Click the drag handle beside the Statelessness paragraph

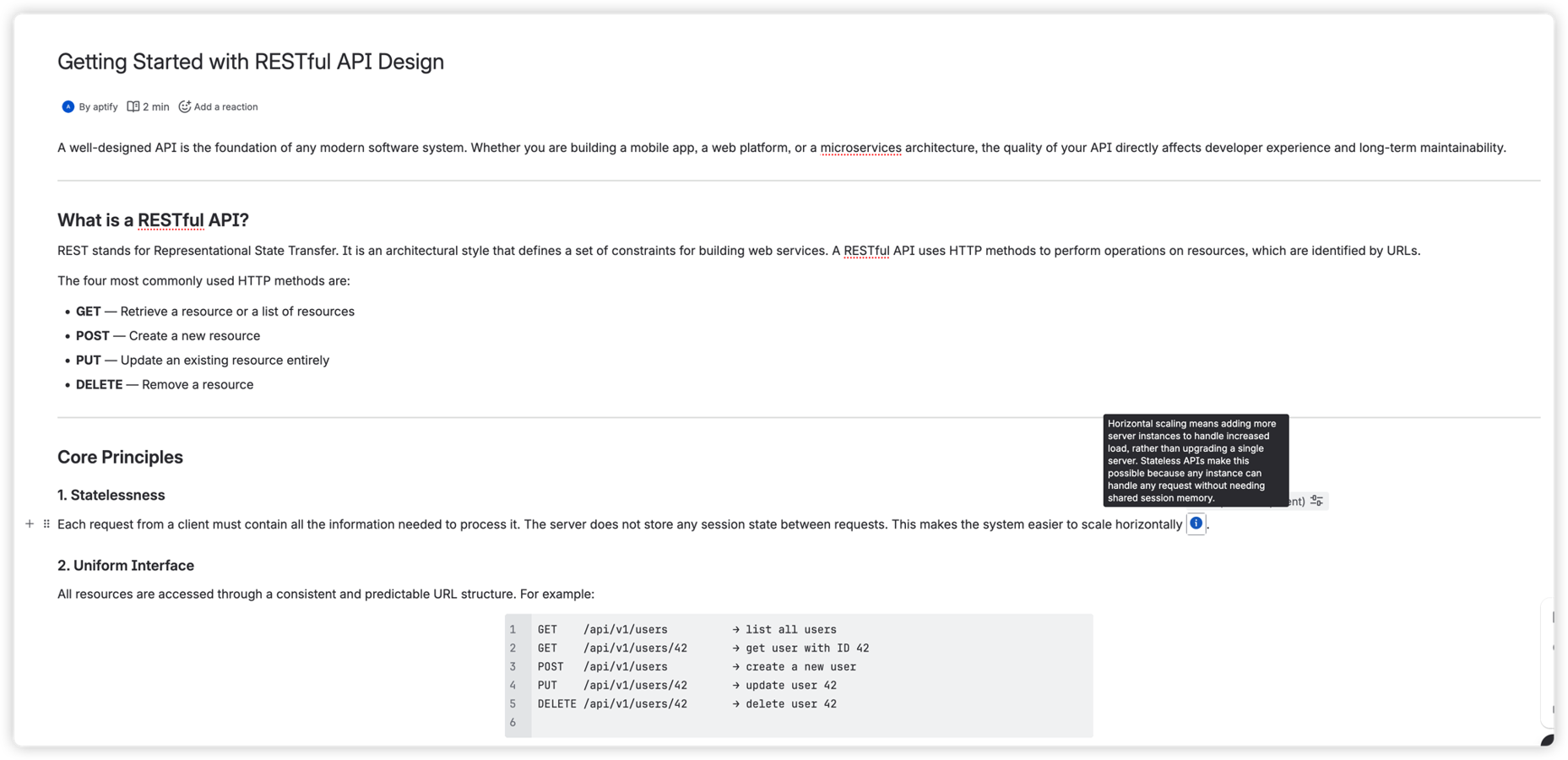[x=46, y=524]
